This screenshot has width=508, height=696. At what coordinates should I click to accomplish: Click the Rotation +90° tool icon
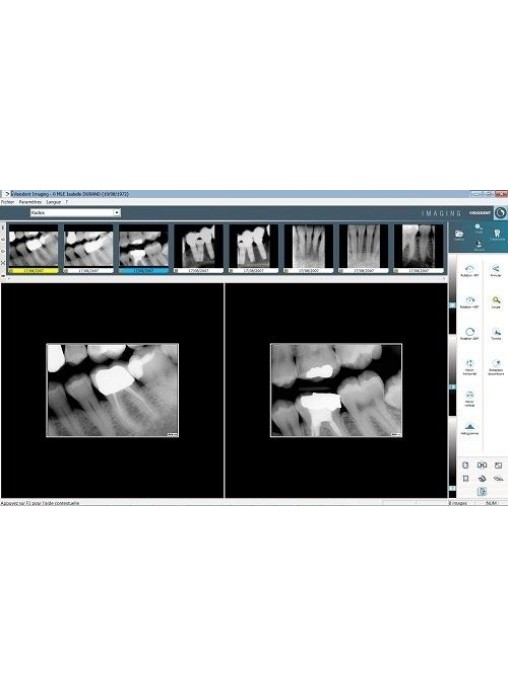470,301
